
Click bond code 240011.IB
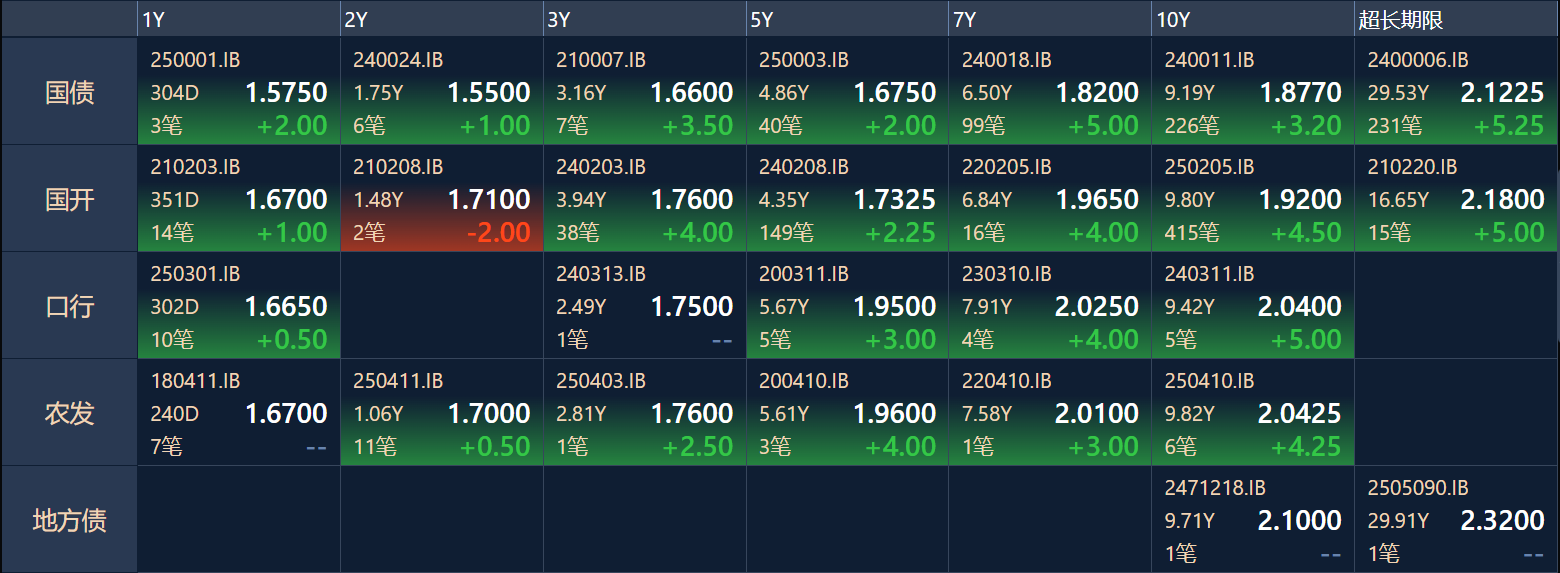[x=1209, y=60]
